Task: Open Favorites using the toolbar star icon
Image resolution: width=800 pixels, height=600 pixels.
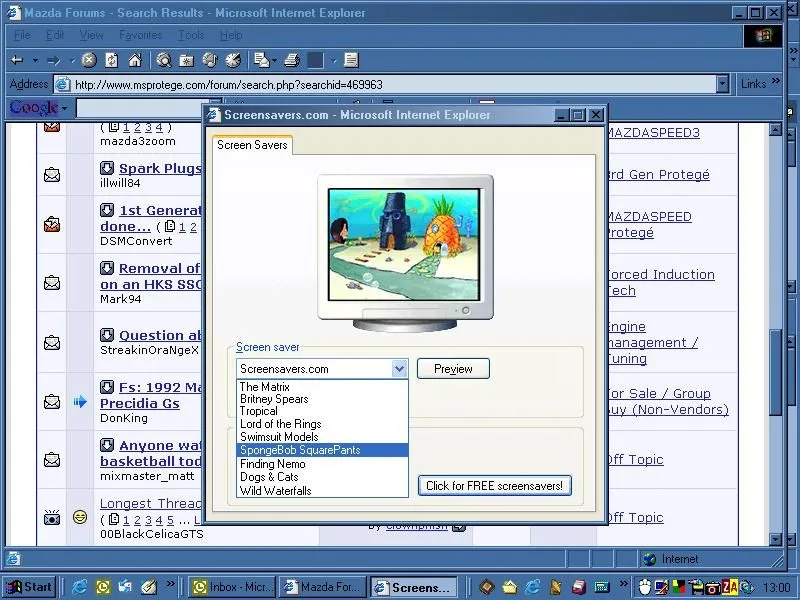Action: pos(188,60)
